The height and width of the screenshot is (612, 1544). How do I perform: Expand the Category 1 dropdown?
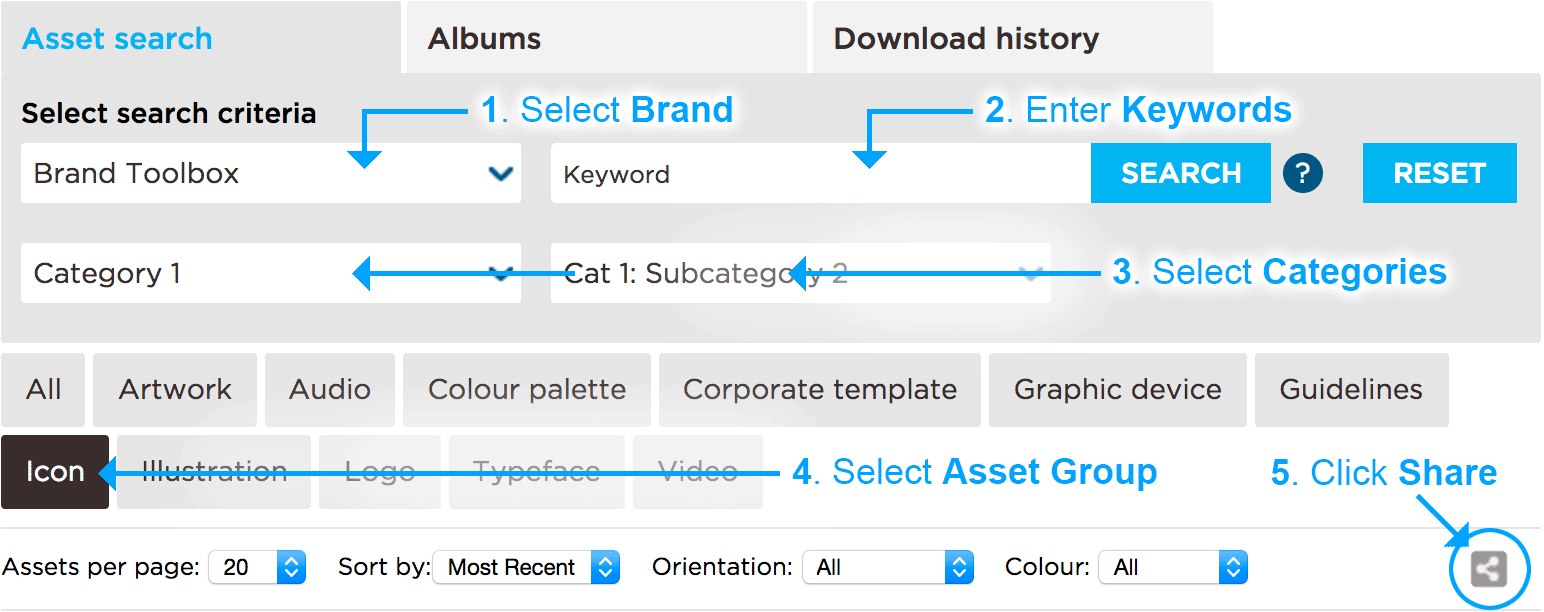coord(270,273)
